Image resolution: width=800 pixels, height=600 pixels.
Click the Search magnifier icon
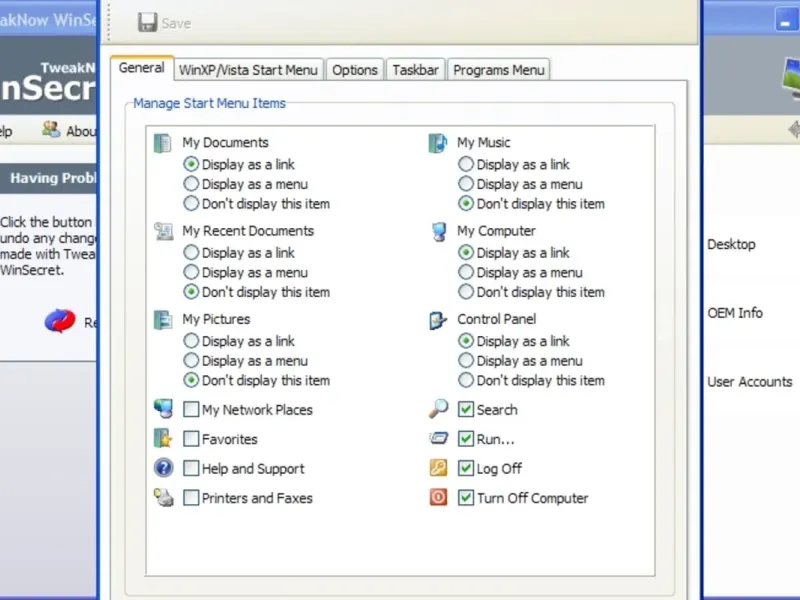click(x=438, y=409)
